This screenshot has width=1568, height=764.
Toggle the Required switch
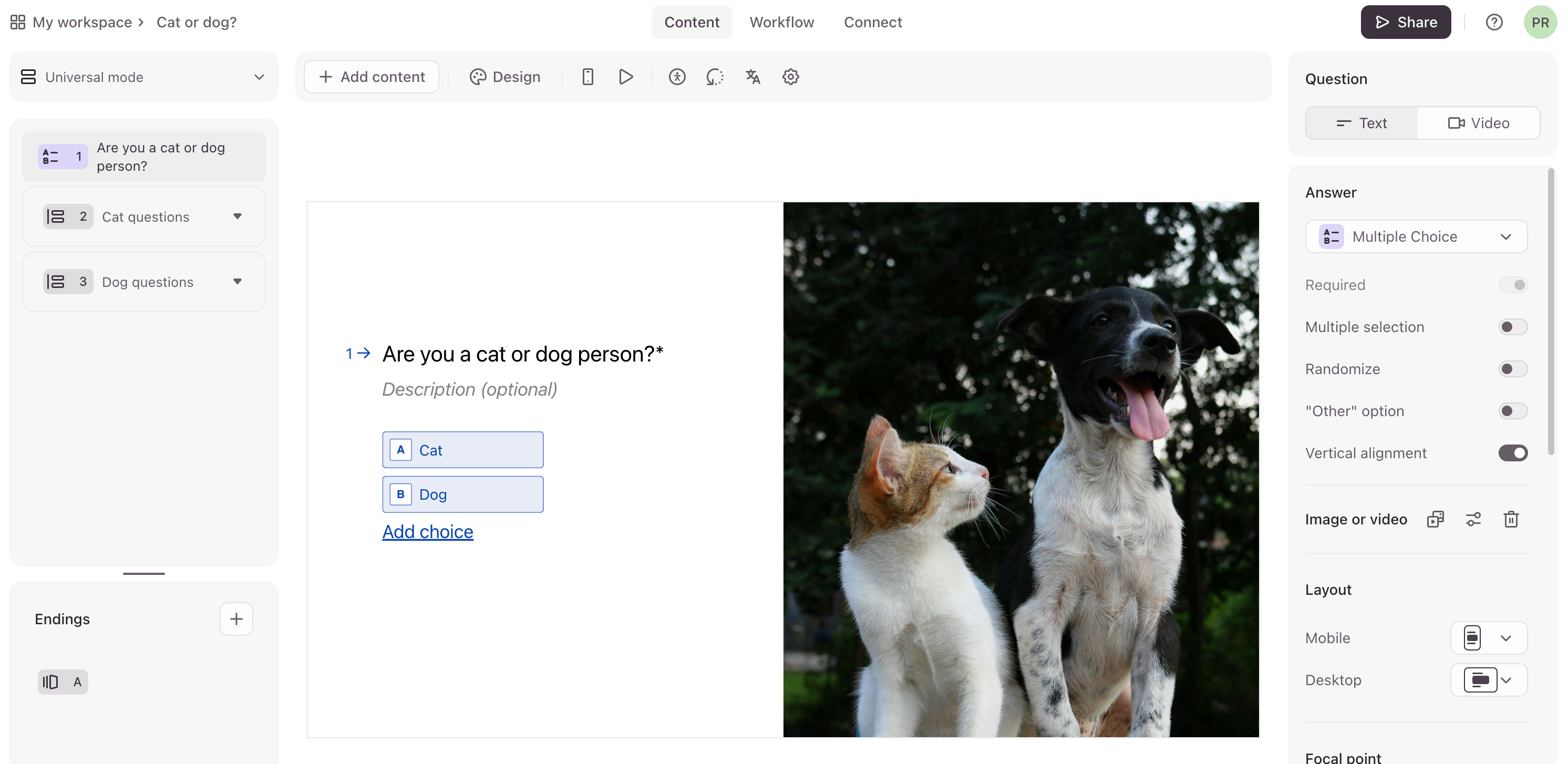pos(1513,285)
